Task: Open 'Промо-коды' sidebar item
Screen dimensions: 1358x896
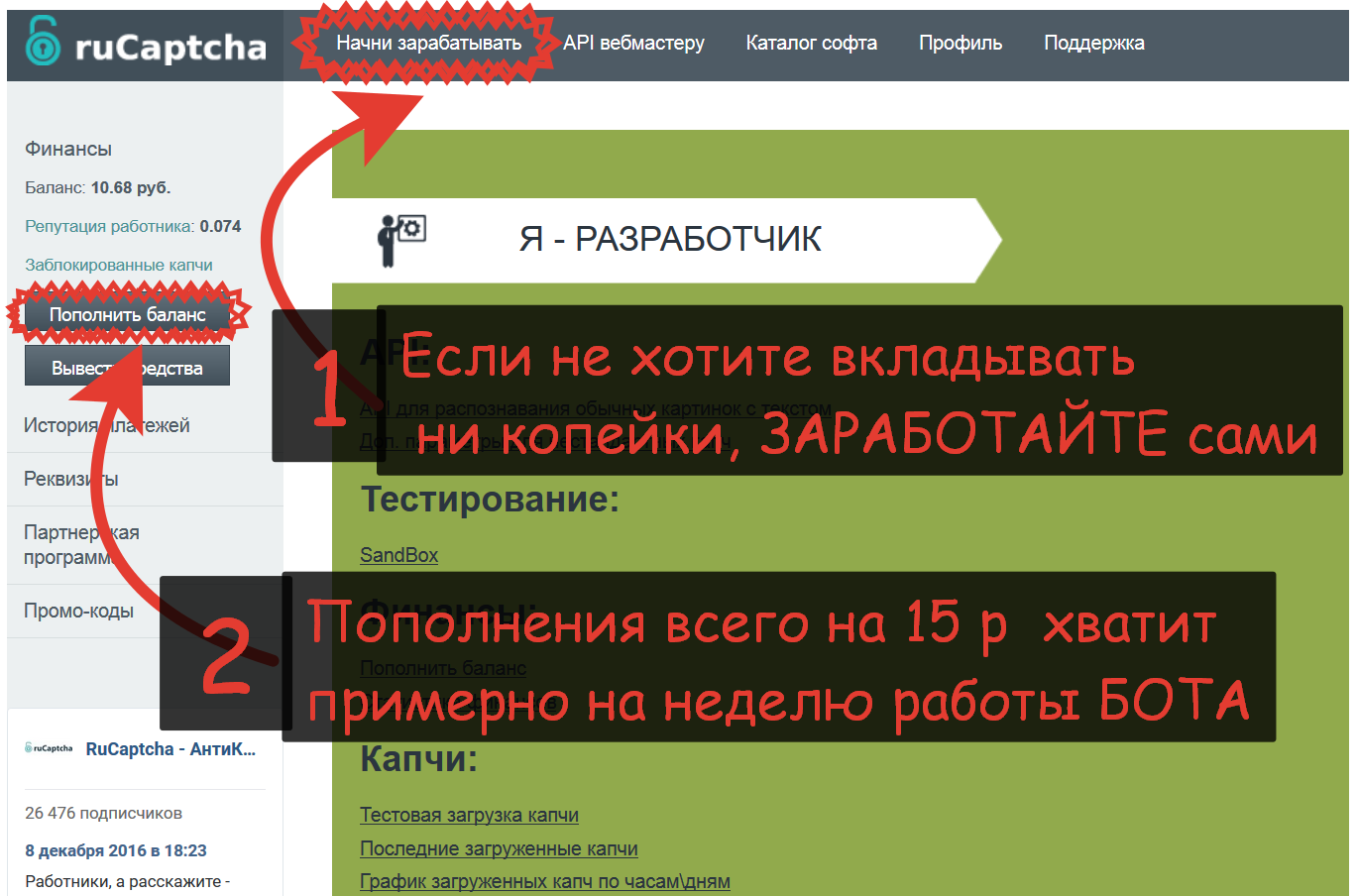Action: coord(78,611)
